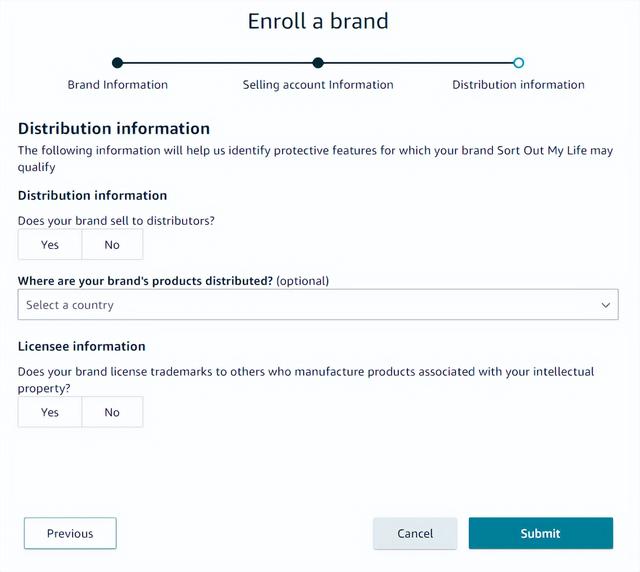Expand the country dropdown chevron arrow
Screen dimensions: 640x572
tap(606, 305)
